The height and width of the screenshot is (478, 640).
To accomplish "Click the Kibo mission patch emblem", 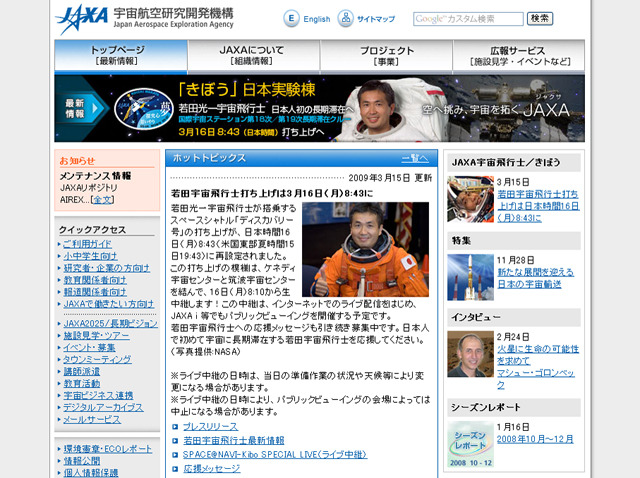I will point(144,109).
